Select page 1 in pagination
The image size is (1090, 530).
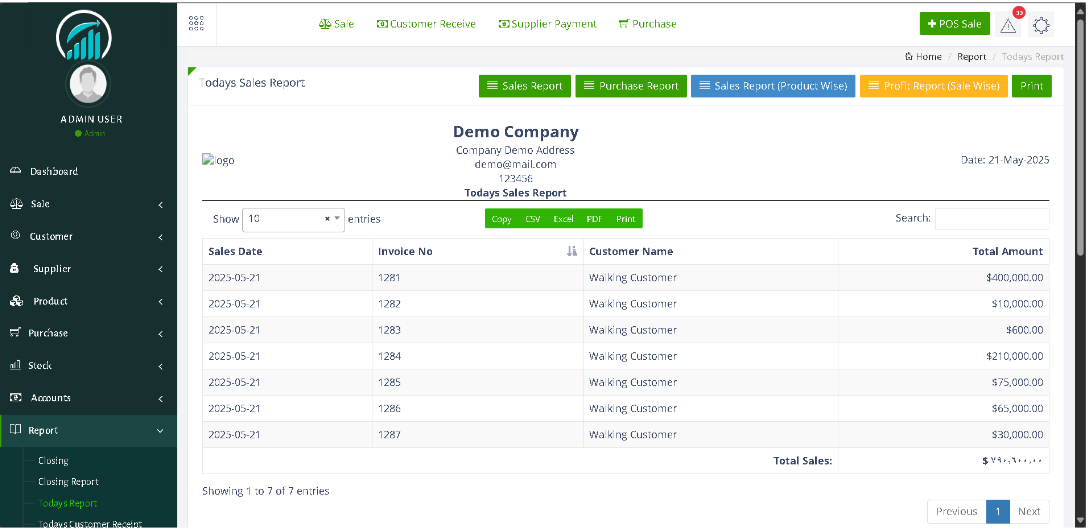(x=998, y=511)
